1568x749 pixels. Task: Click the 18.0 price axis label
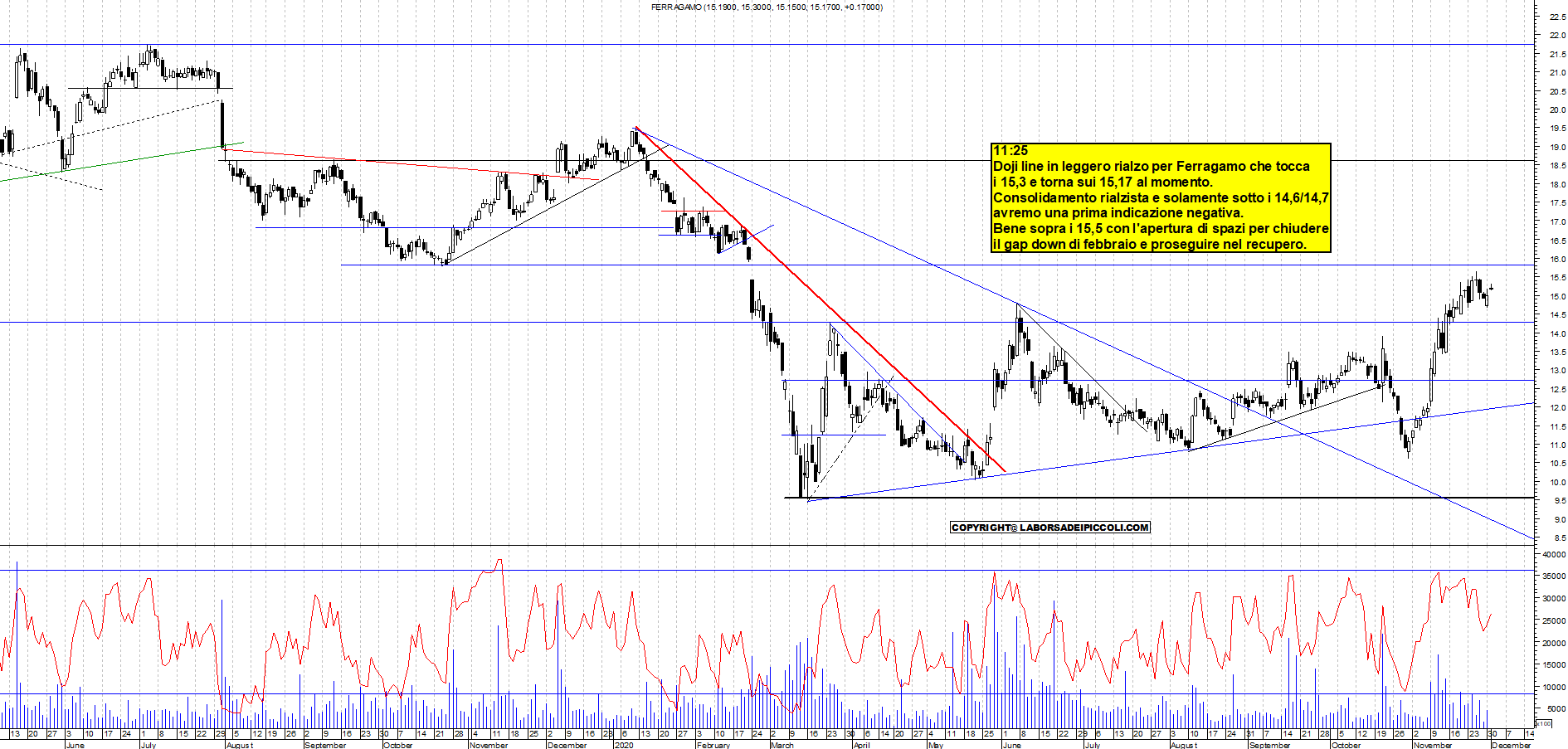point(1557,185)
